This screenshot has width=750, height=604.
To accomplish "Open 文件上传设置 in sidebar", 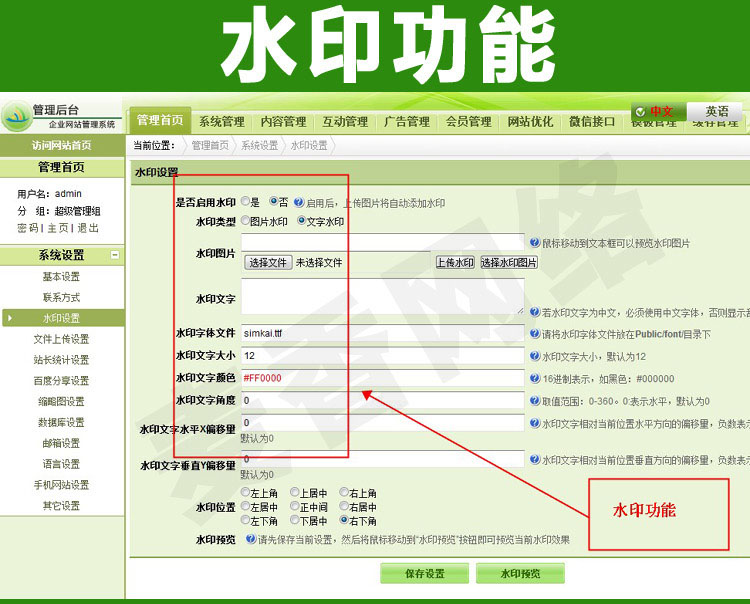I will [61, 339].
